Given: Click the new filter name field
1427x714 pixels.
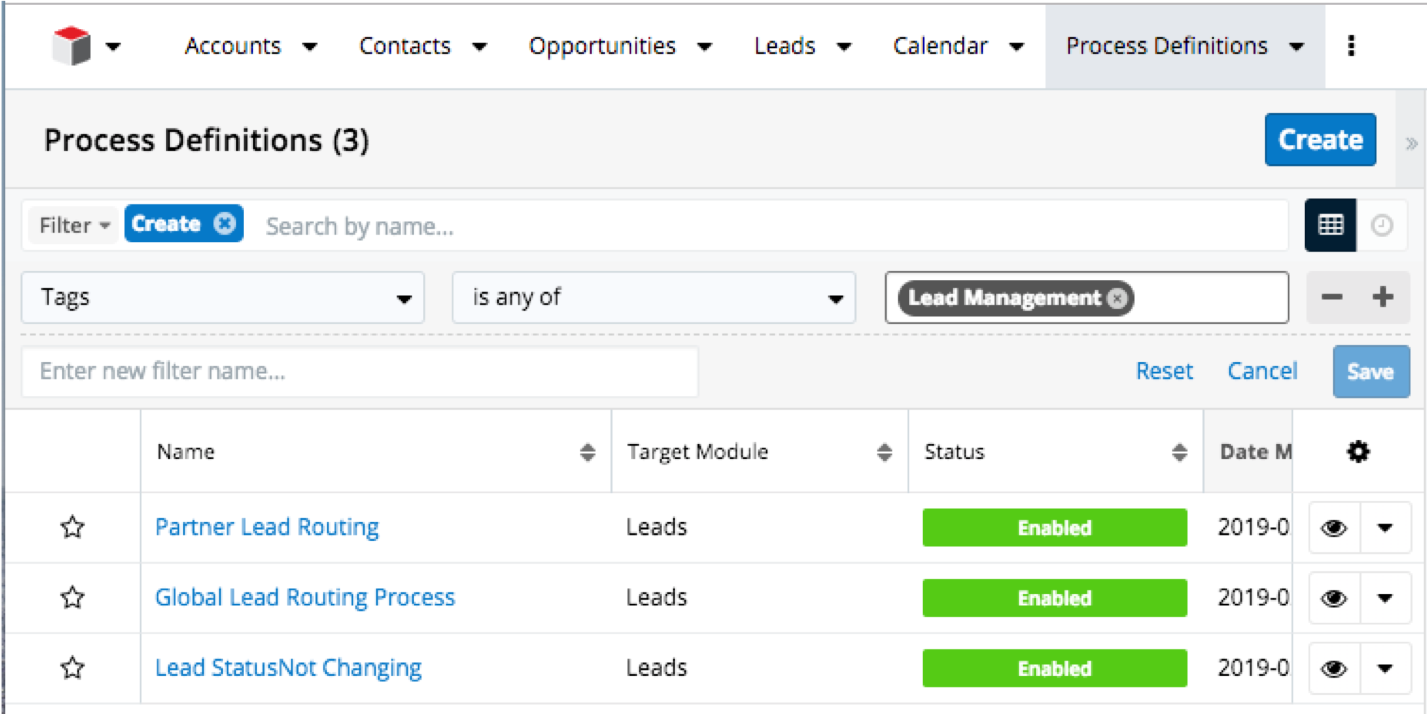Looking at the screenshot, I should click(360, 372).
